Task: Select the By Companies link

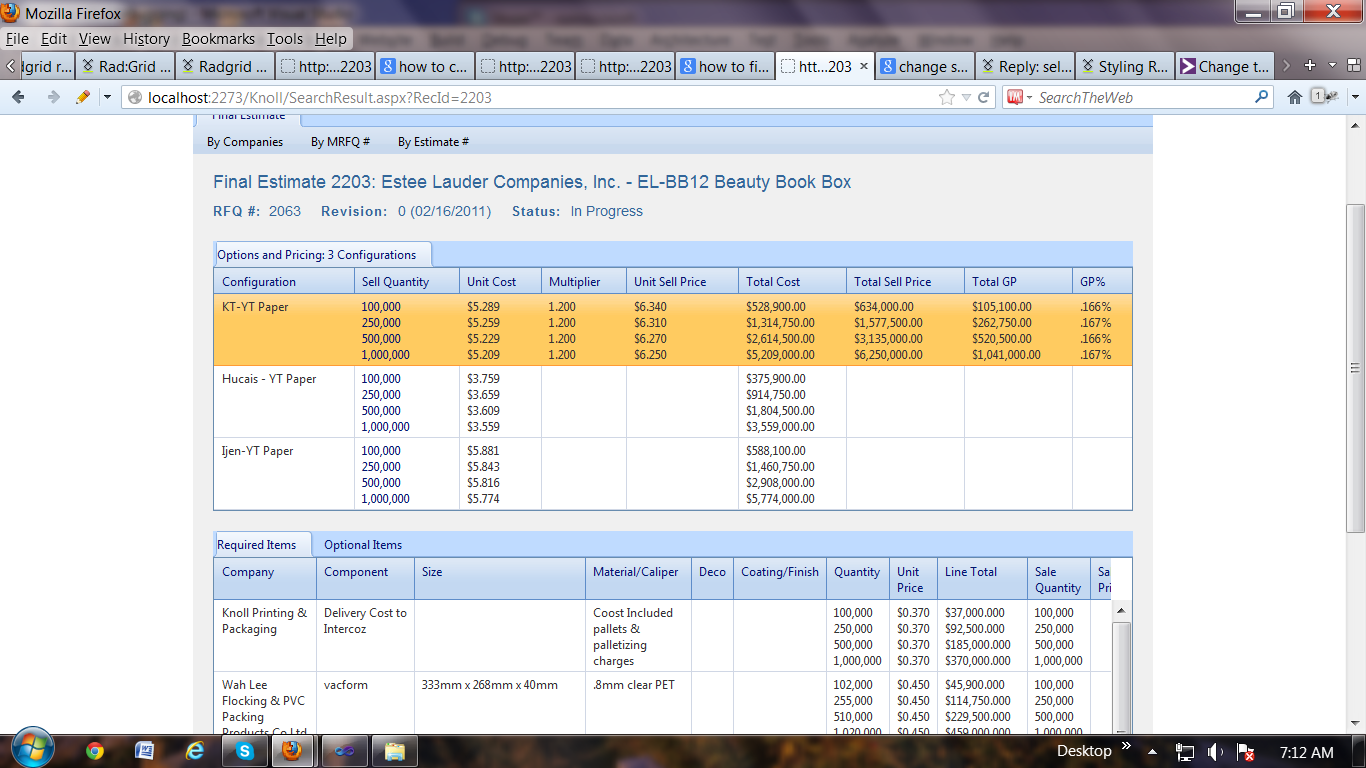Action: 245,142
